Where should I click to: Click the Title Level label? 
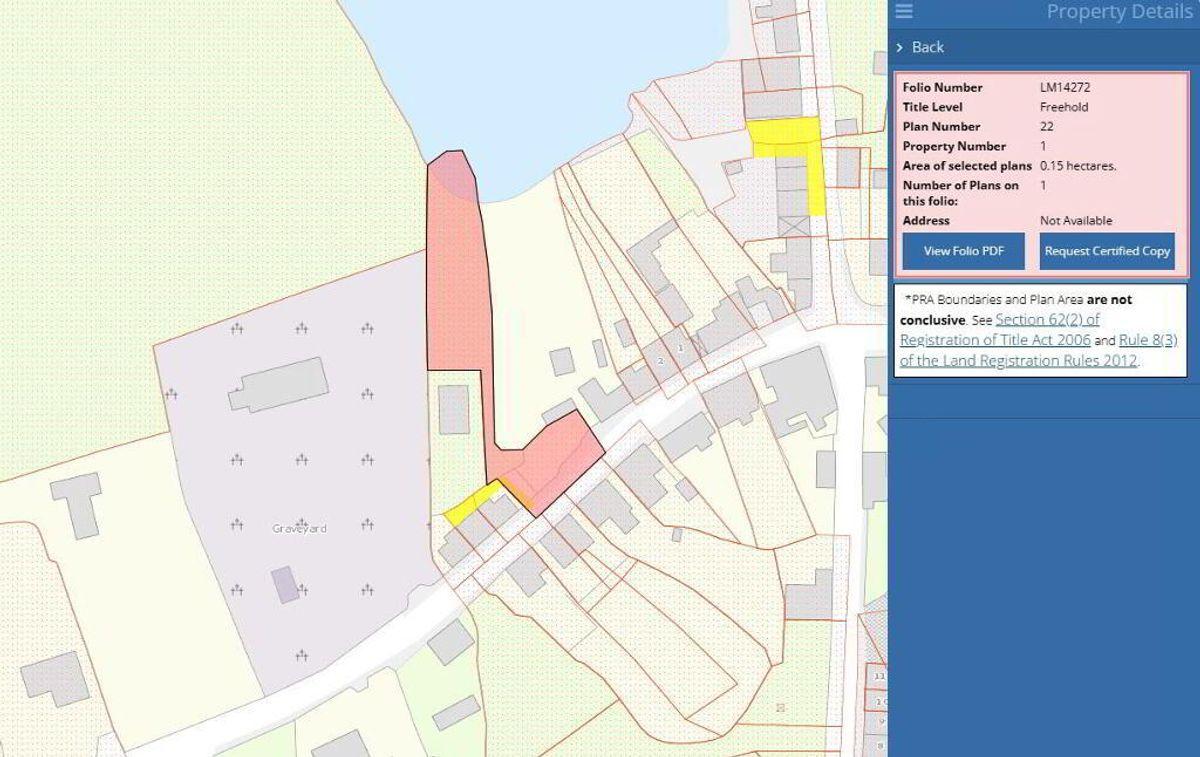click(931, 107)
